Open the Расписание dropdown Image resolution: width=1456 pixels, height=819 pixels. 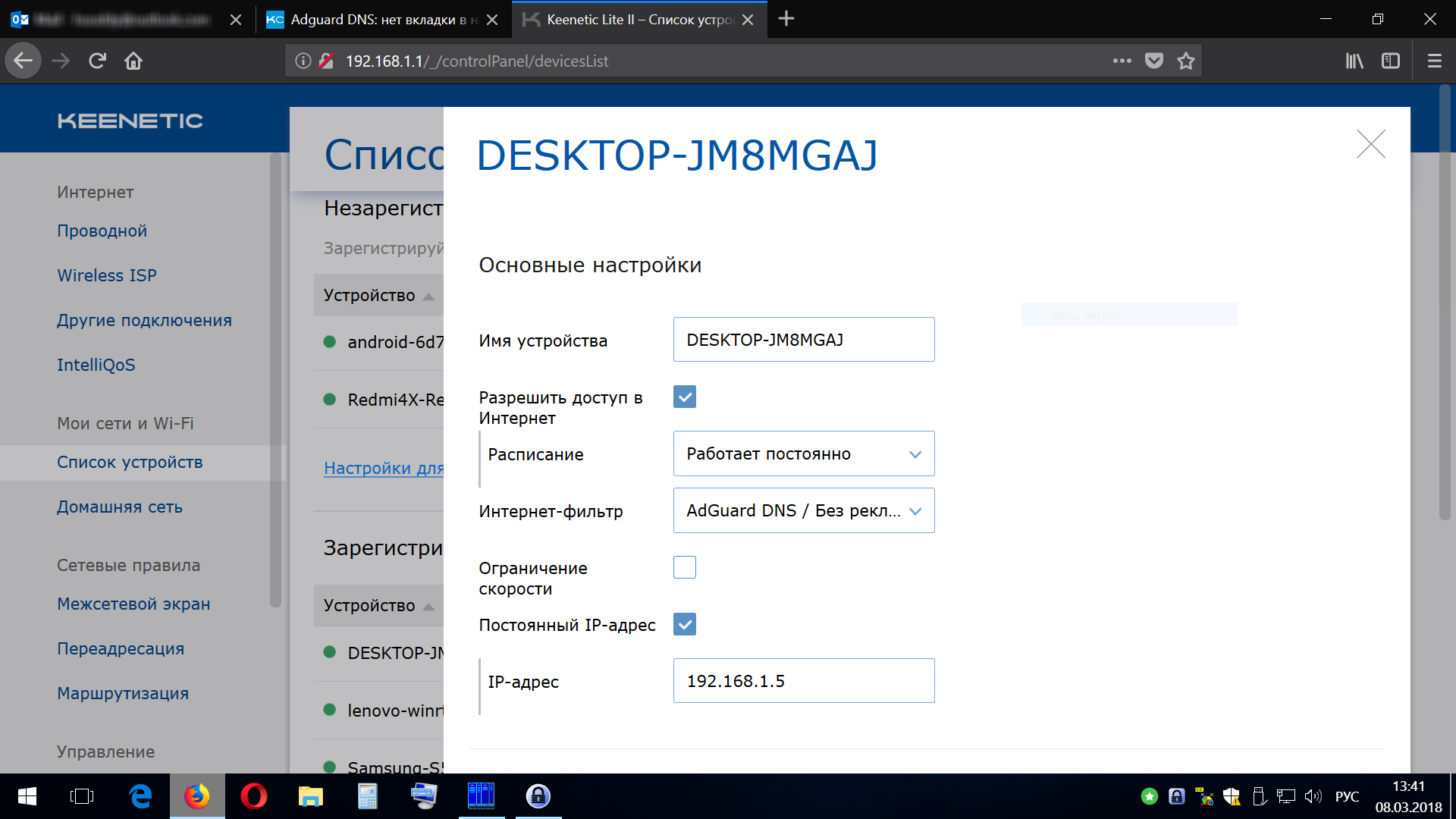pos(804,453)
